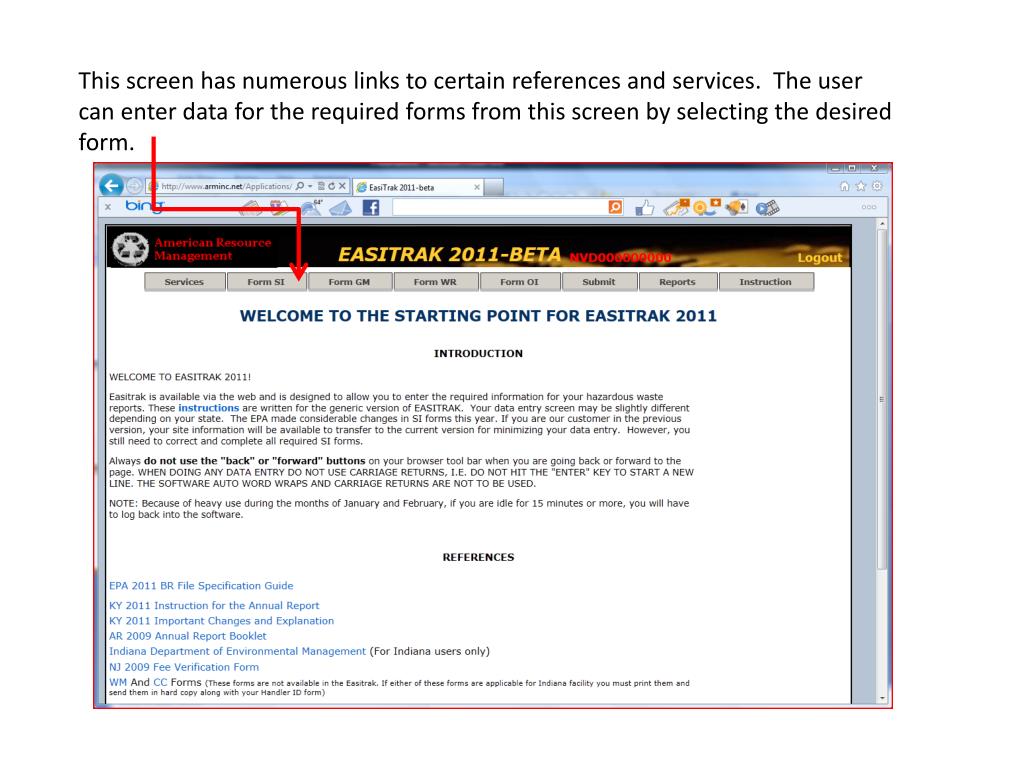The width and height of the screenshot is (1024, 768).
Task: Close the EasiTrak 2011-beta tab
Action: pyautogui.click(x=477, y=187)
